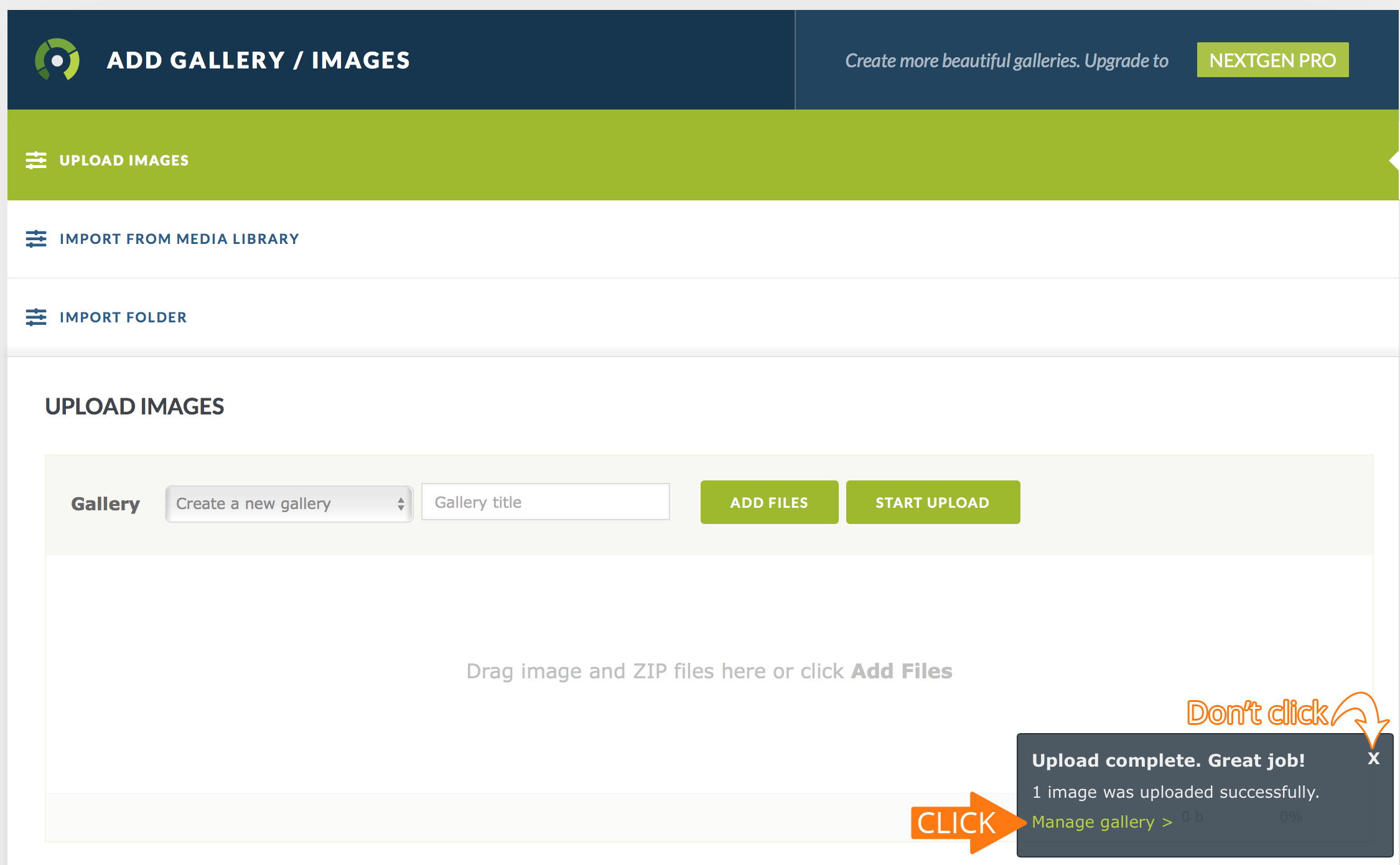Click the Add Gallery / Images page heading
Screen dimensions: 1400x865
258,60
